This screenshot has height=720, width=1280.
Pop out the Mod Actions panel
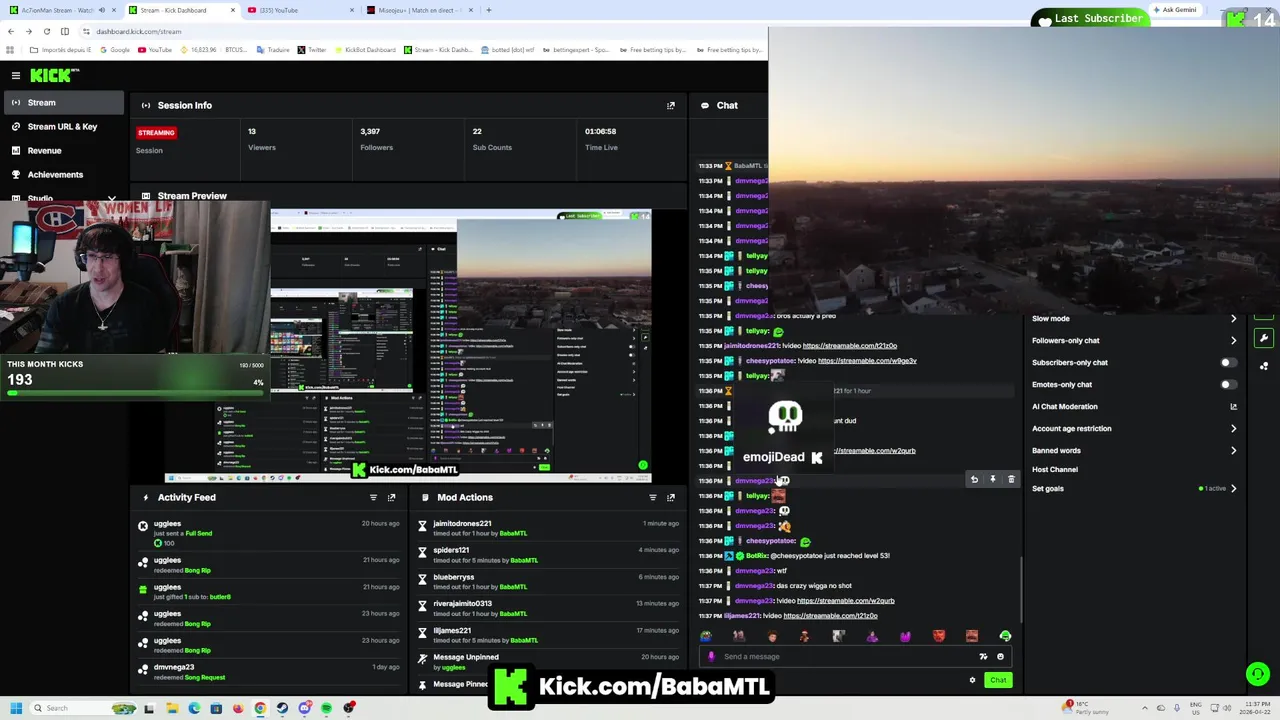(671, 497)
